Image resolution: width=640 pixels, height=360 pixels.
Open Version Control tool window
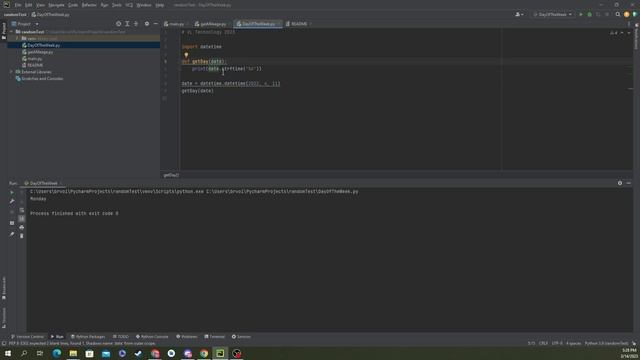point(28,337)
